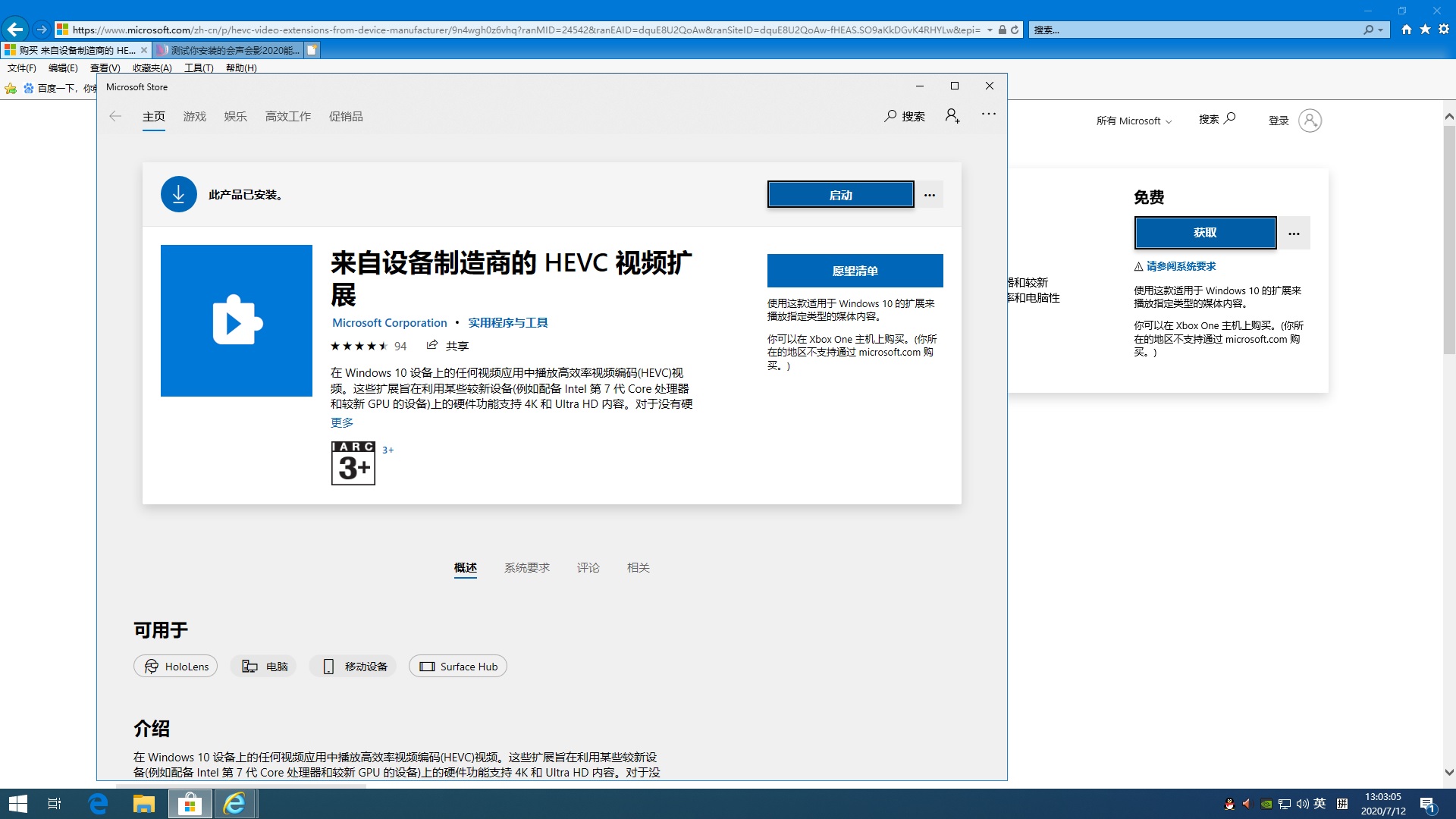This screenshot has width=1456, height=819.
Task: Select the 游戏 tab in Store
Action: (195, 116)
